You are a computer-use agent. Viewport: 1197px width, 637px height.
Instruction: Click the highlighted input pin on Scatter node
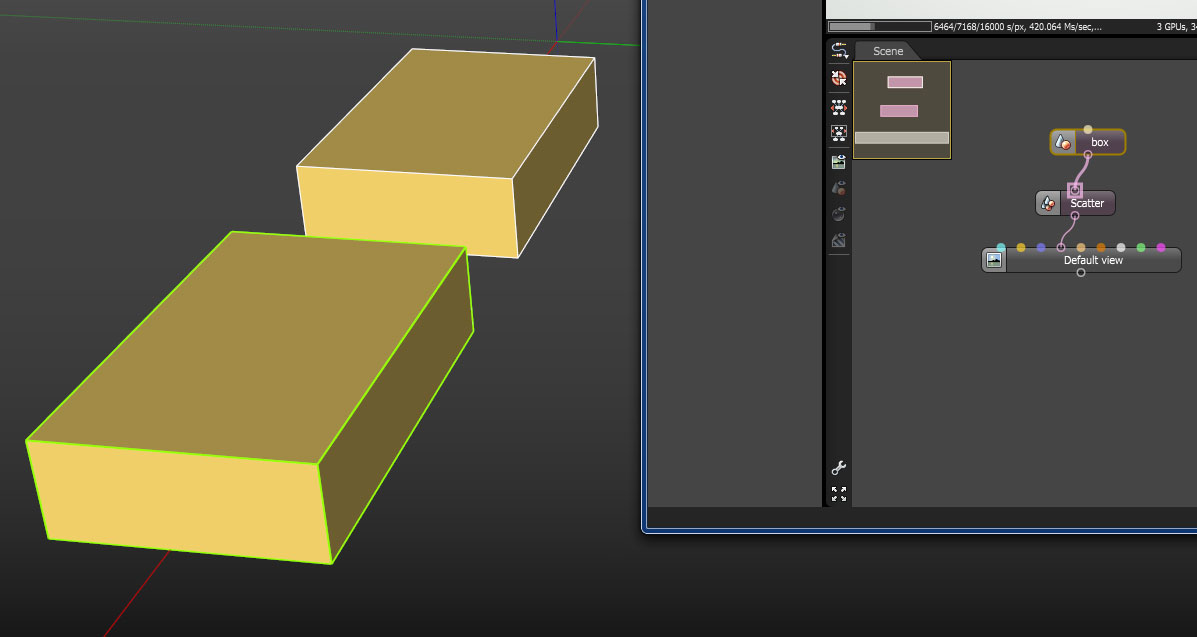pos(1075,190)
